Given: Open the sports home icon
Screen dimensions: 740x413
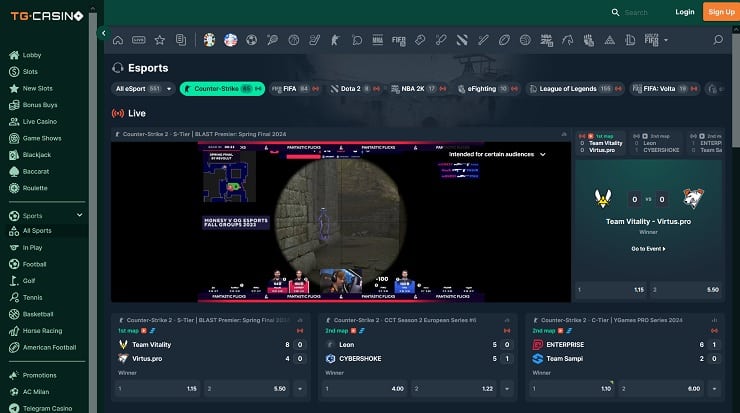Looking at the screenshot, I should tap(118, 40).
